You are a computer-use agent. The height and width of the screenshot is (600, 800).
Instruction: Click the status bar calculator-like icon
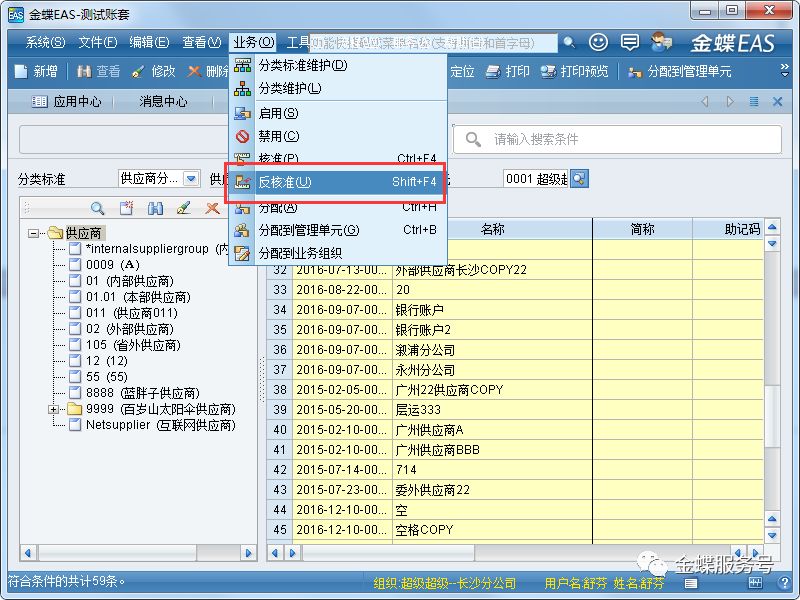[x=755, y=583]
